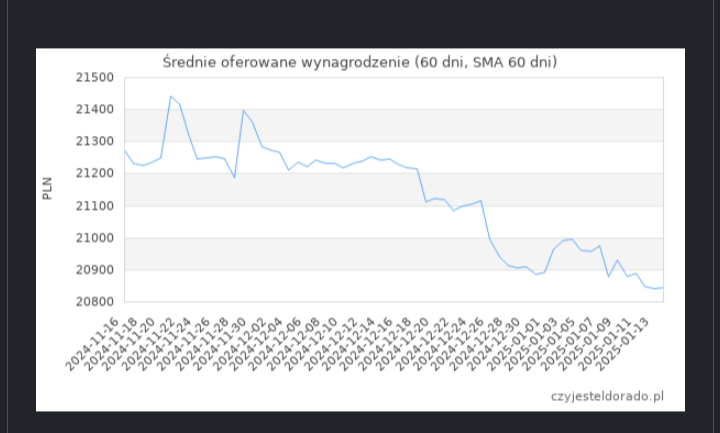This screenshot has width=720, height=433.
Task: Click the line's first leftmost data point
Action: tap(124, 151)
